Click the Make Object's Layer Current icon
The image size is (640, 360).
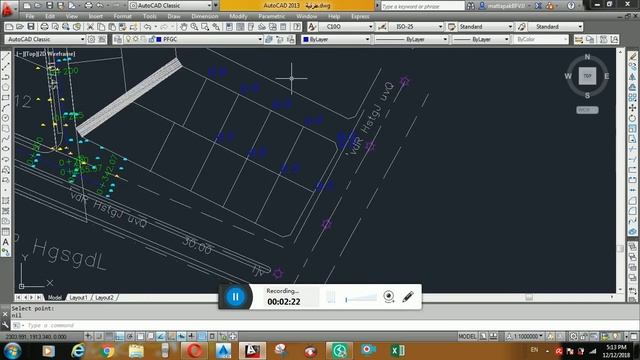point(269,39)
